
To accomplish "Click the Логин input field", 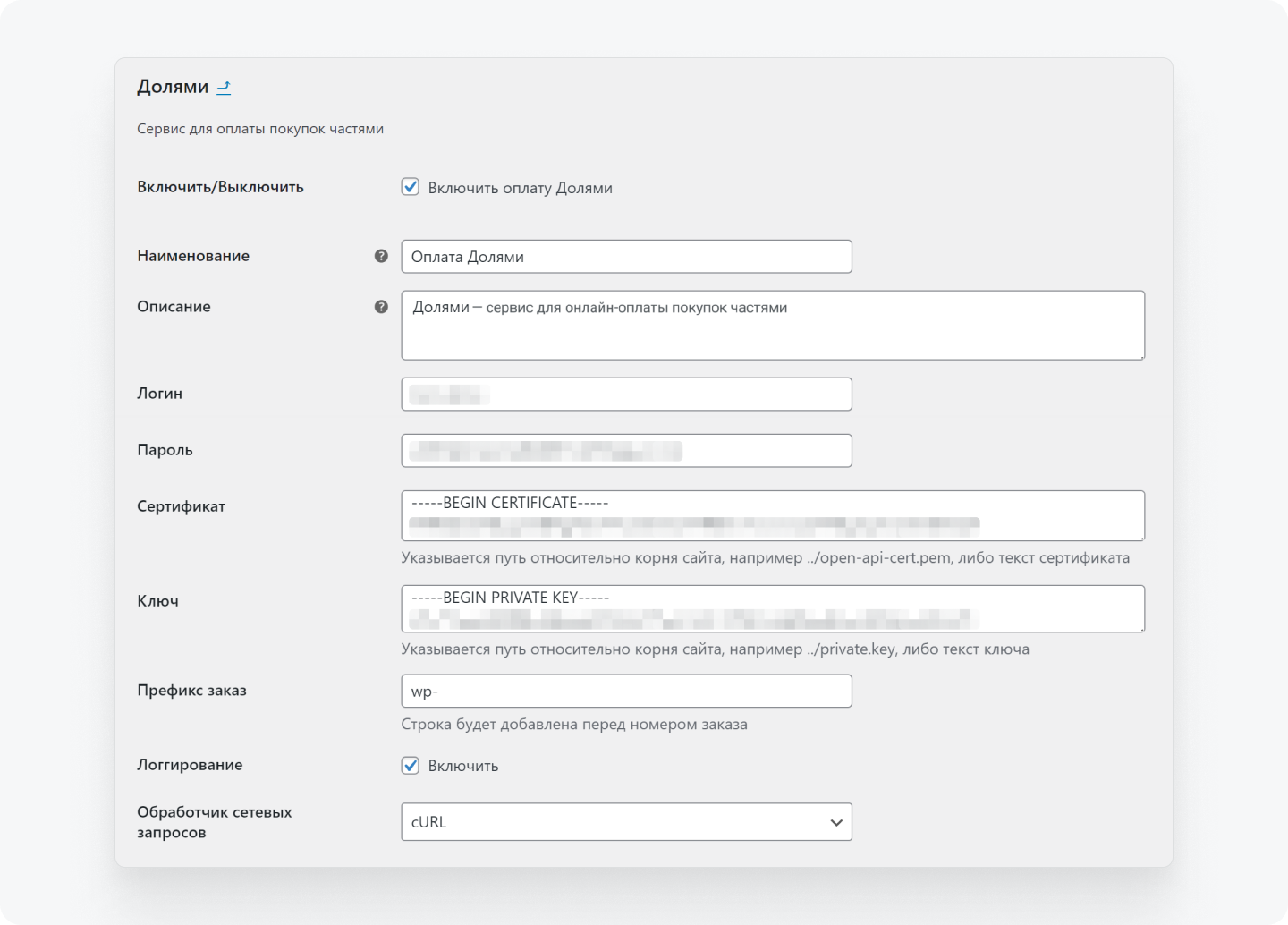I will 627,394.
